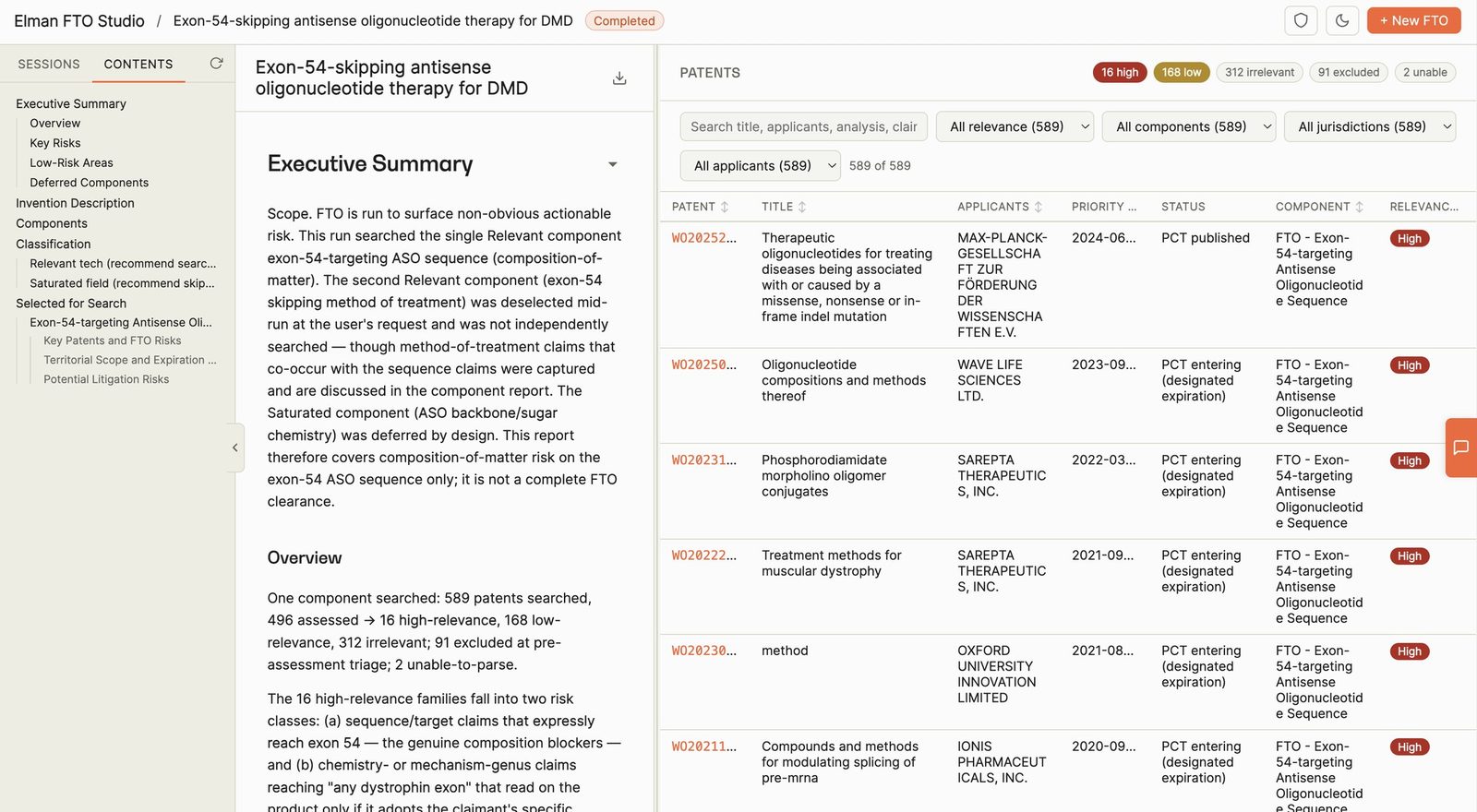This screenshot has height=812, width=1477.
Task: Select 'Treatment methods for muscular dystrophy' title
Action: [x=832, y=563]
